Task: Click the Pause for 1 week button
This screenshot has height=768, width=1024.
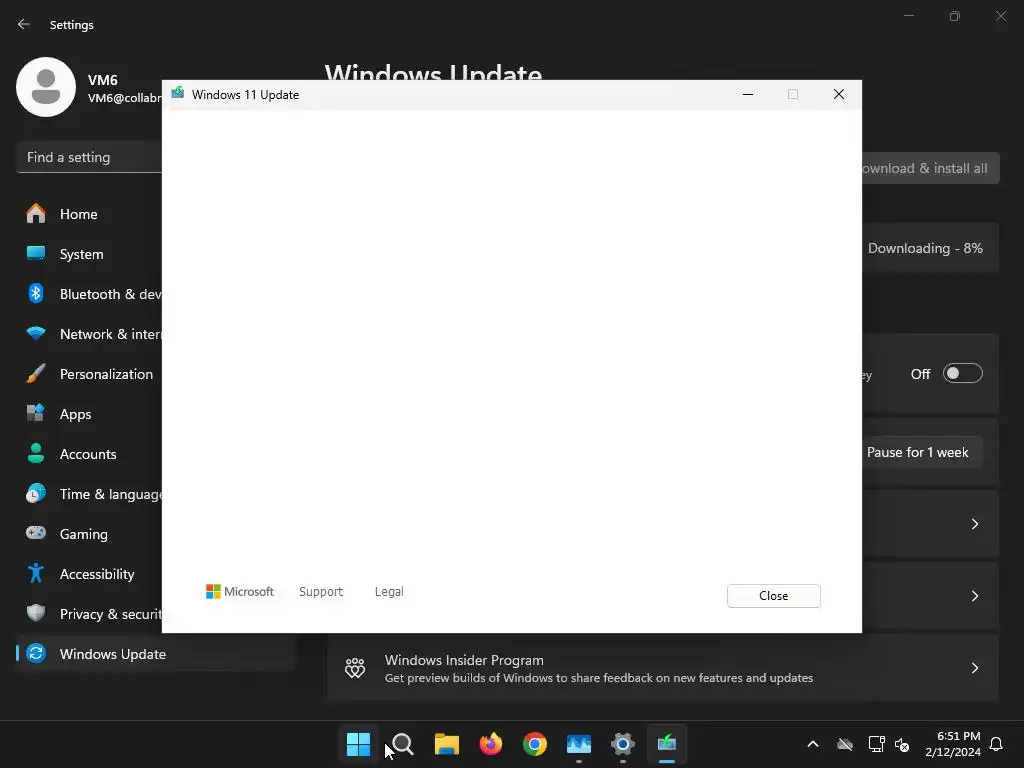Action: (x=921, y=453)
